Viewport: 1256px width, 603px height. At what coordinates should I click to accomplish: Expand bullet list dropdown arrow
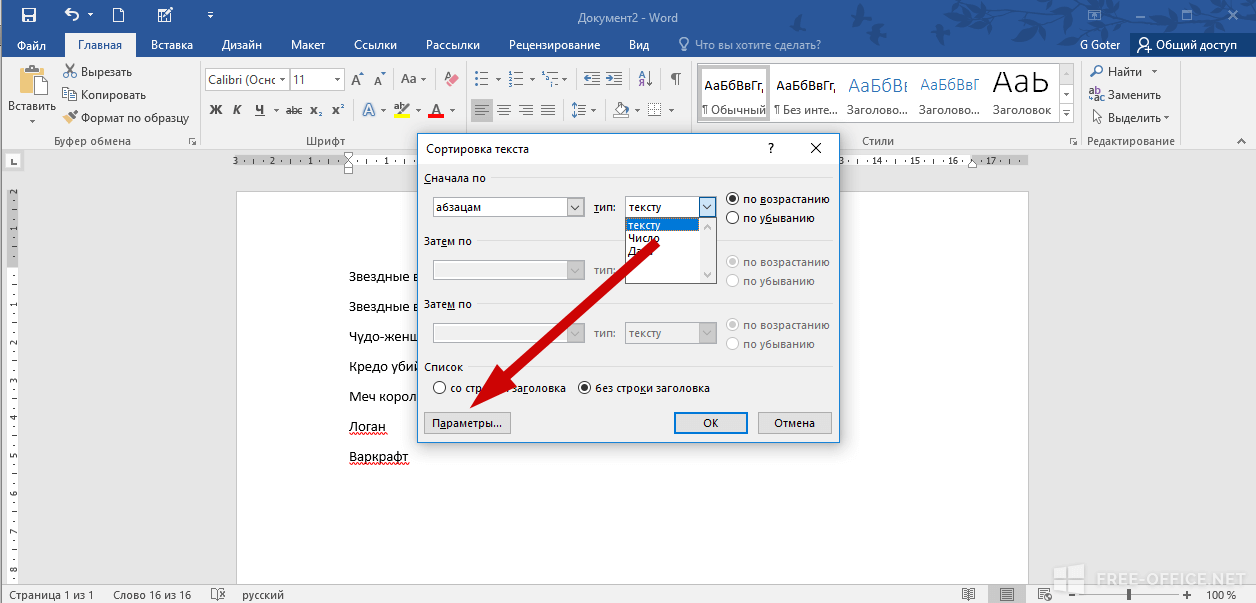coord(497,79)
